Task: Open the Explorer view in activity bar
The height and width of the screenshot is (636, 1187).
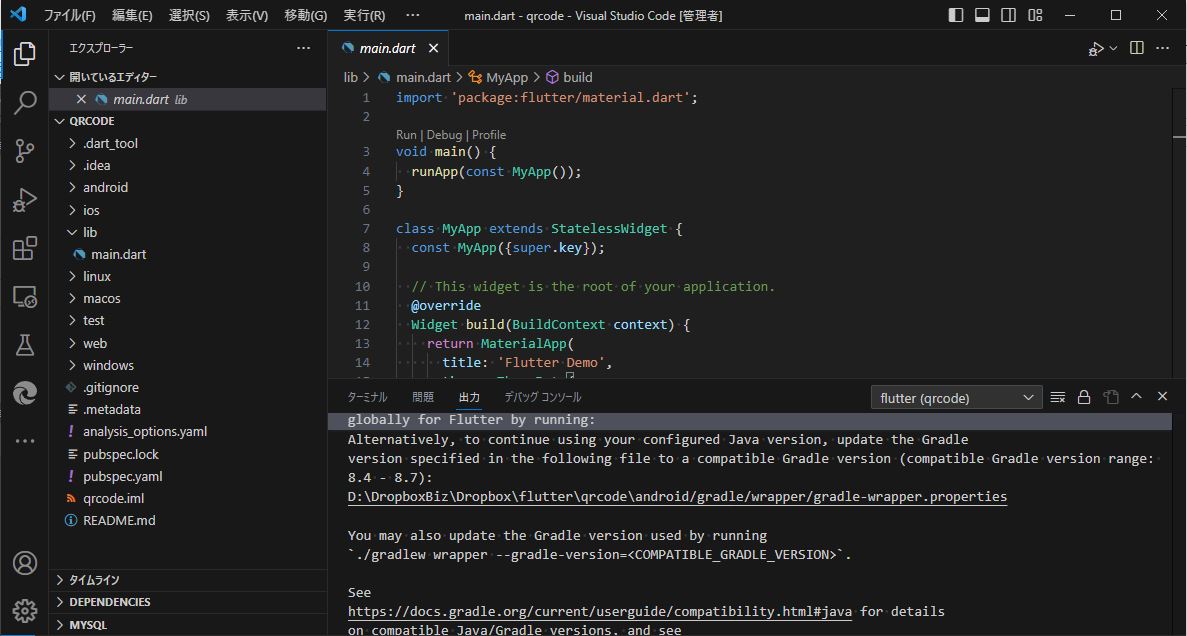Action: pyautogui.click(x=25, y=54)
